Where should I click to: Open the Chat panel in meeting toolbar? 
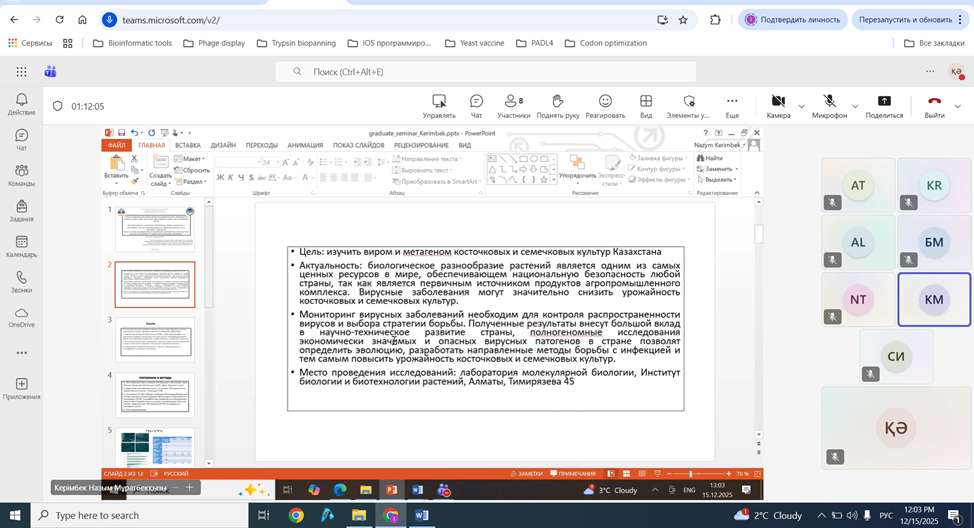point(476,106)
